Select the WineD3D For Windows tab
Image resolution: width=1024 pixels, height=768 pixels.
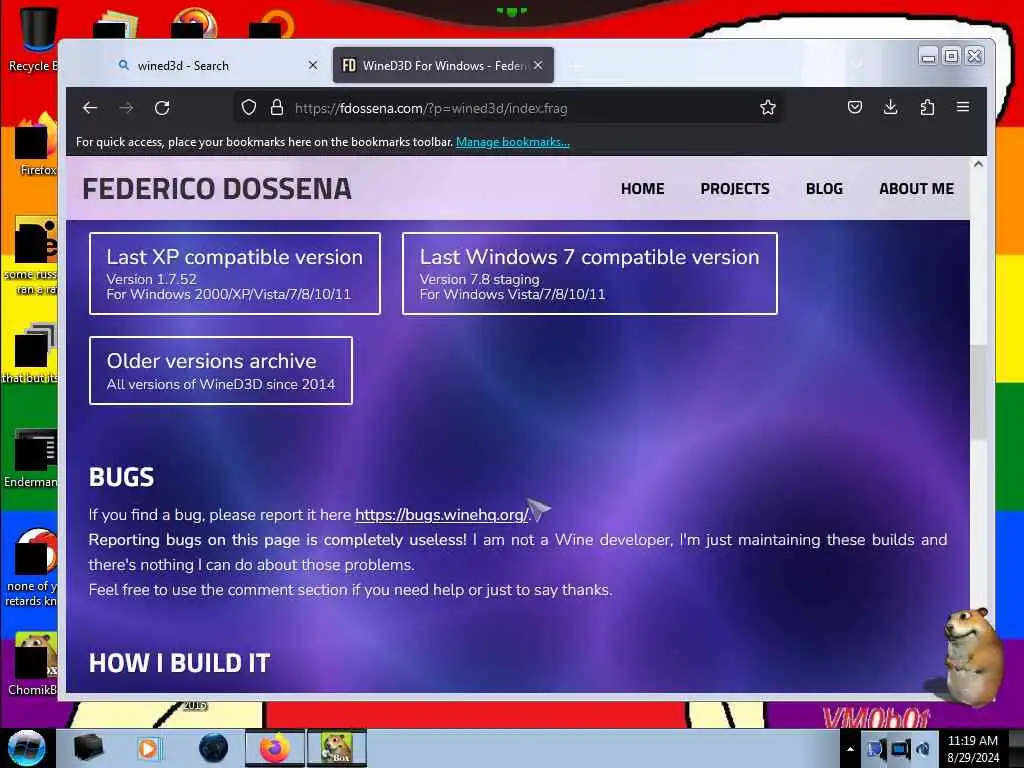pyautogui.click(x=443, y=65)
